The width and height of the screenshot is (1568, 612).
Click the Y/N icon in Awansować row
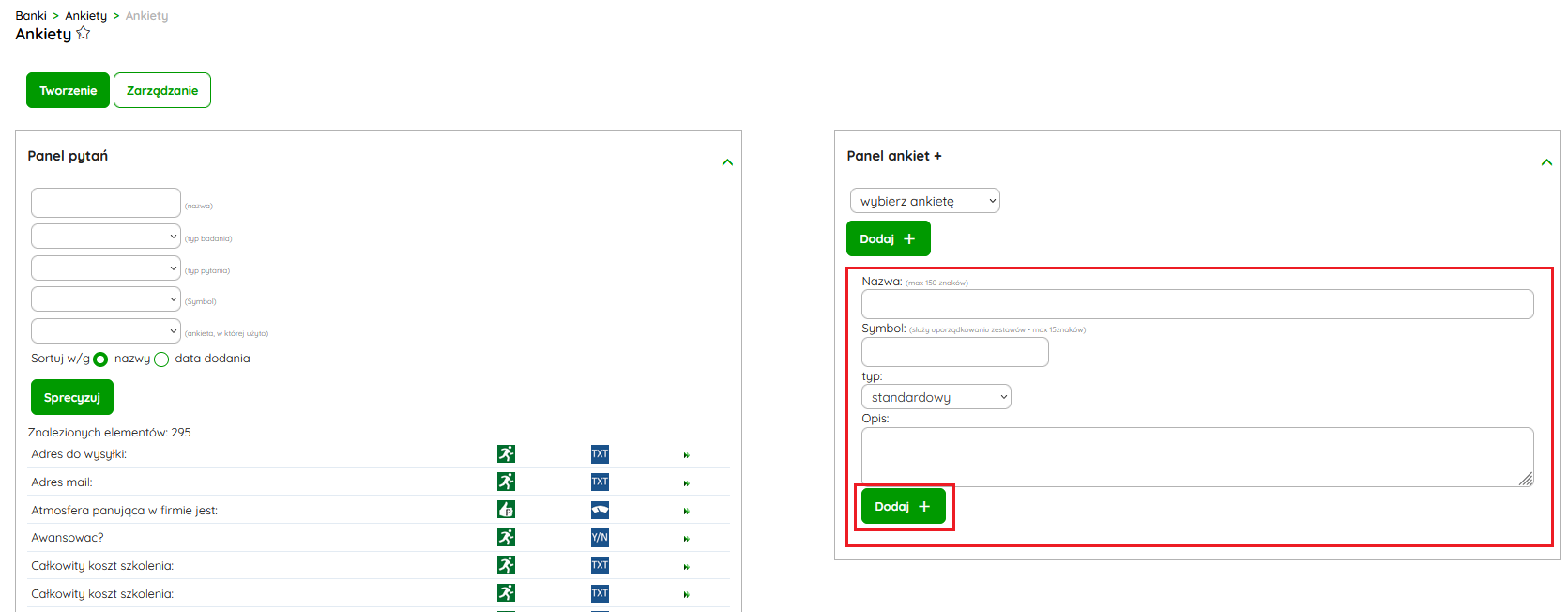point(600,538)
